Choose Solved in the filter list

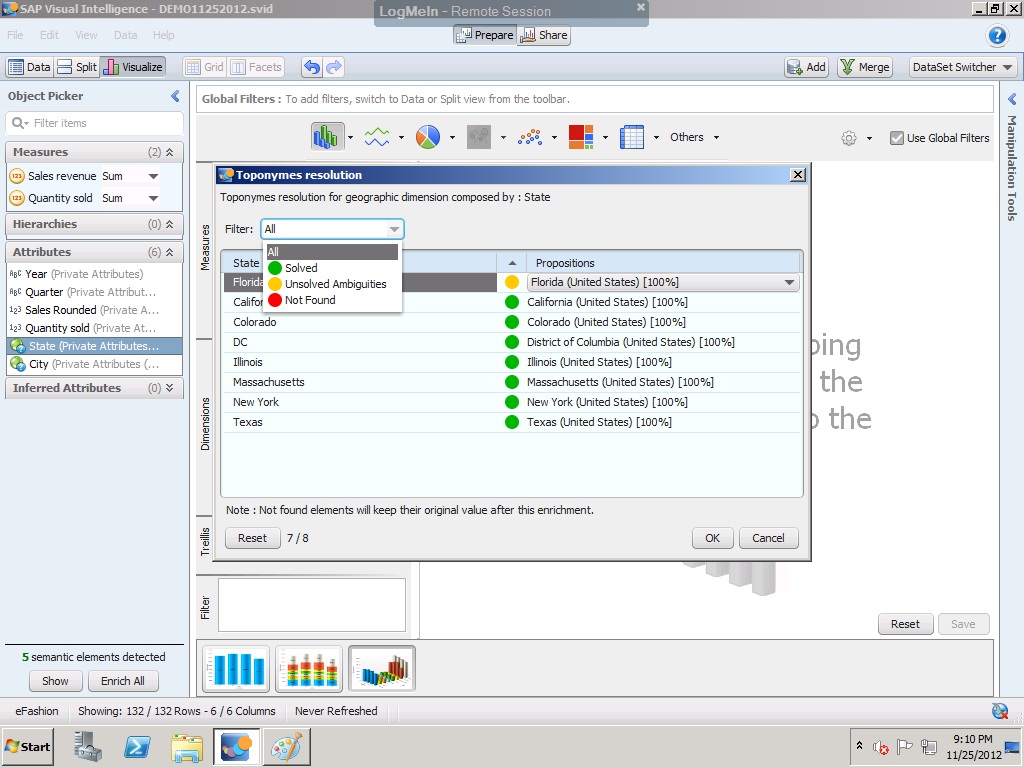332,268
